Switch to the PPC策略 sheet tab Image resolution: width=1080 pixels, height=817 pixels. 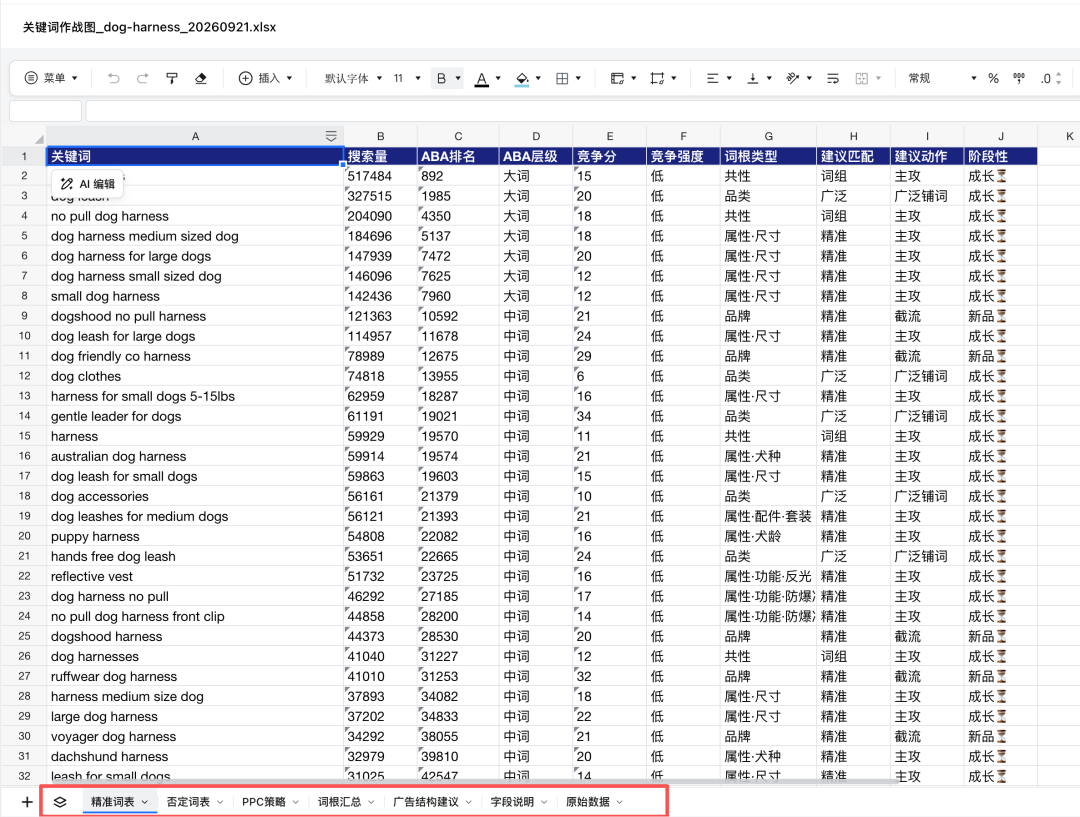[264, 802]
